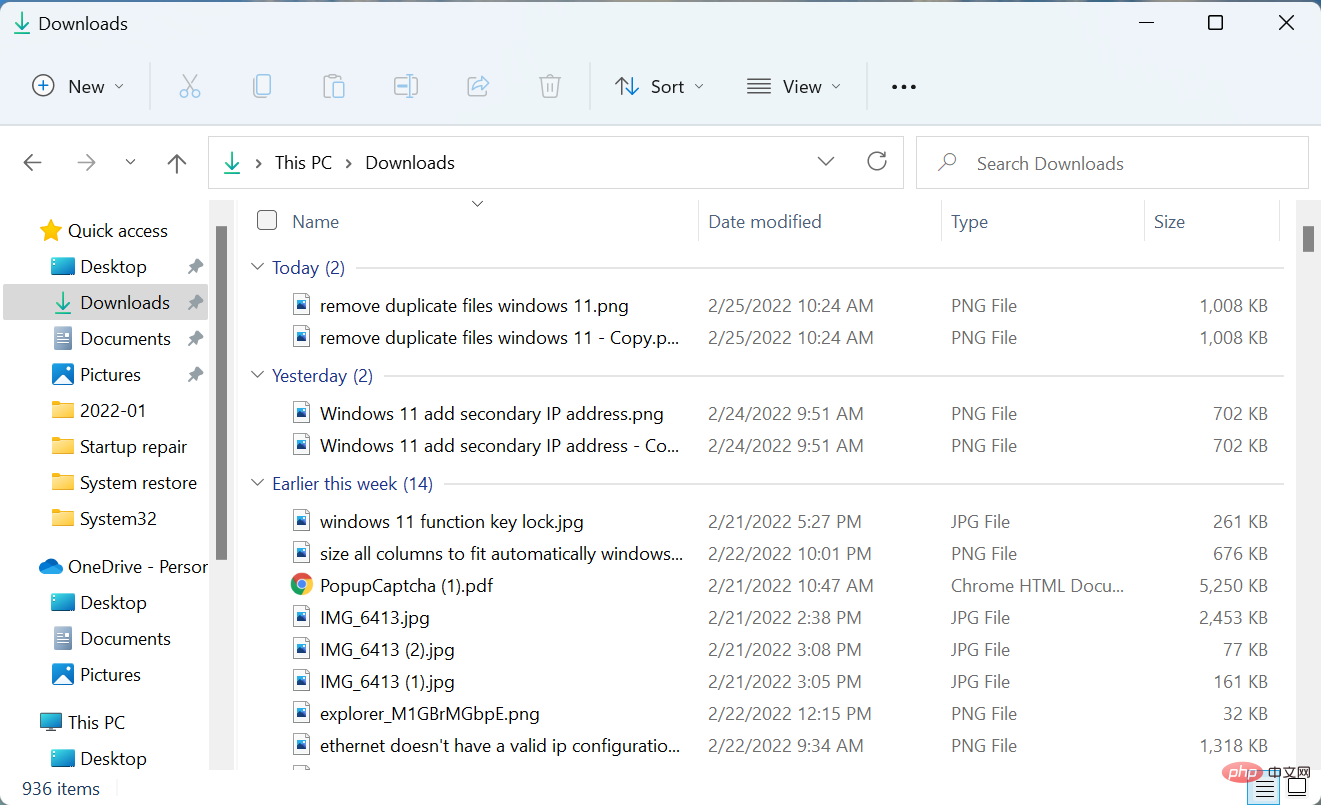Screen dimensions: 1321x805
Task: Select the IMG_6413 (2).jpg file
Action: click(387, 650)
